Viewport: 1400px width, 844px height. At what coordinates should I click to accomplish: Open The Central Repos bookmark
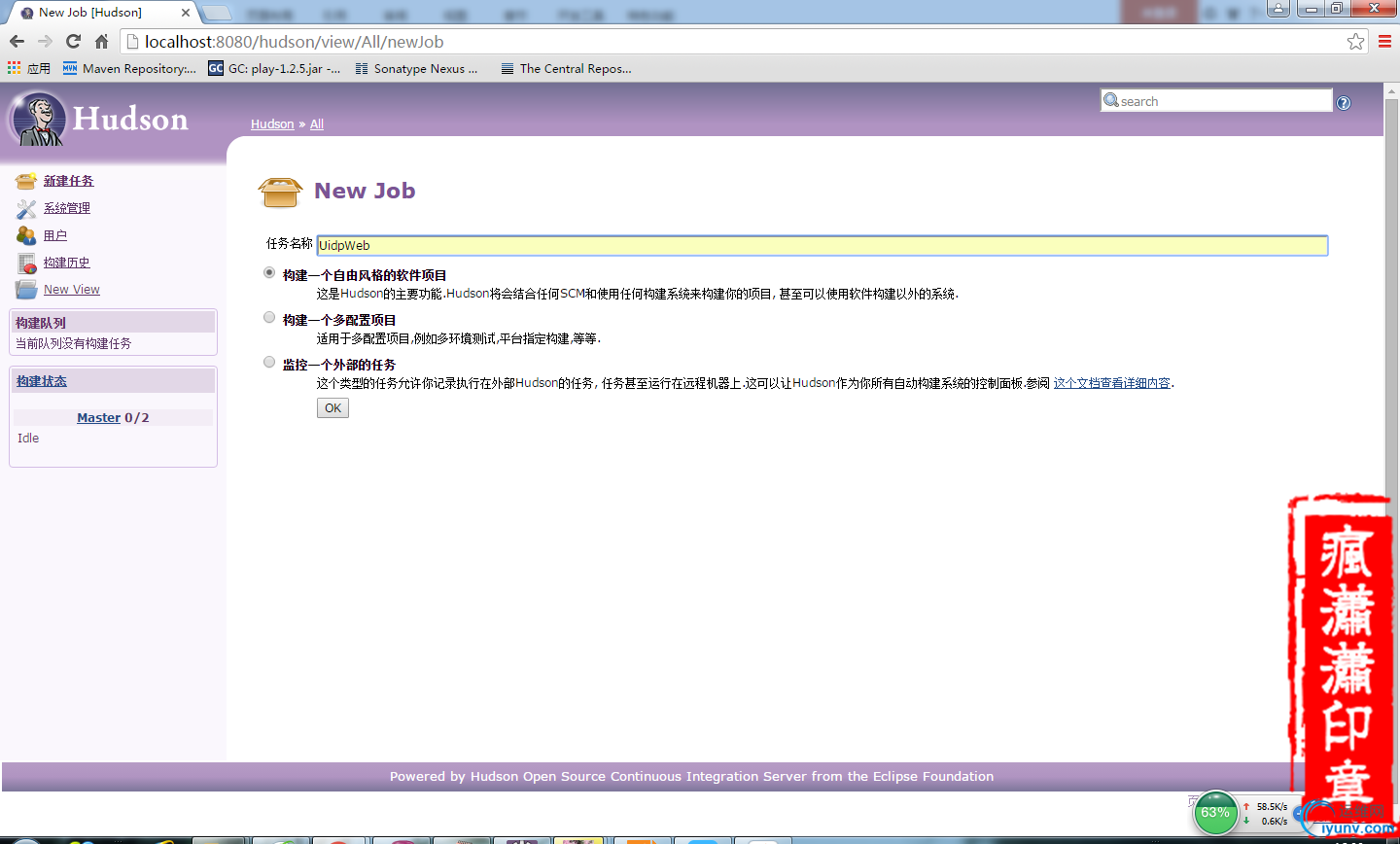(x=566, y=68)
